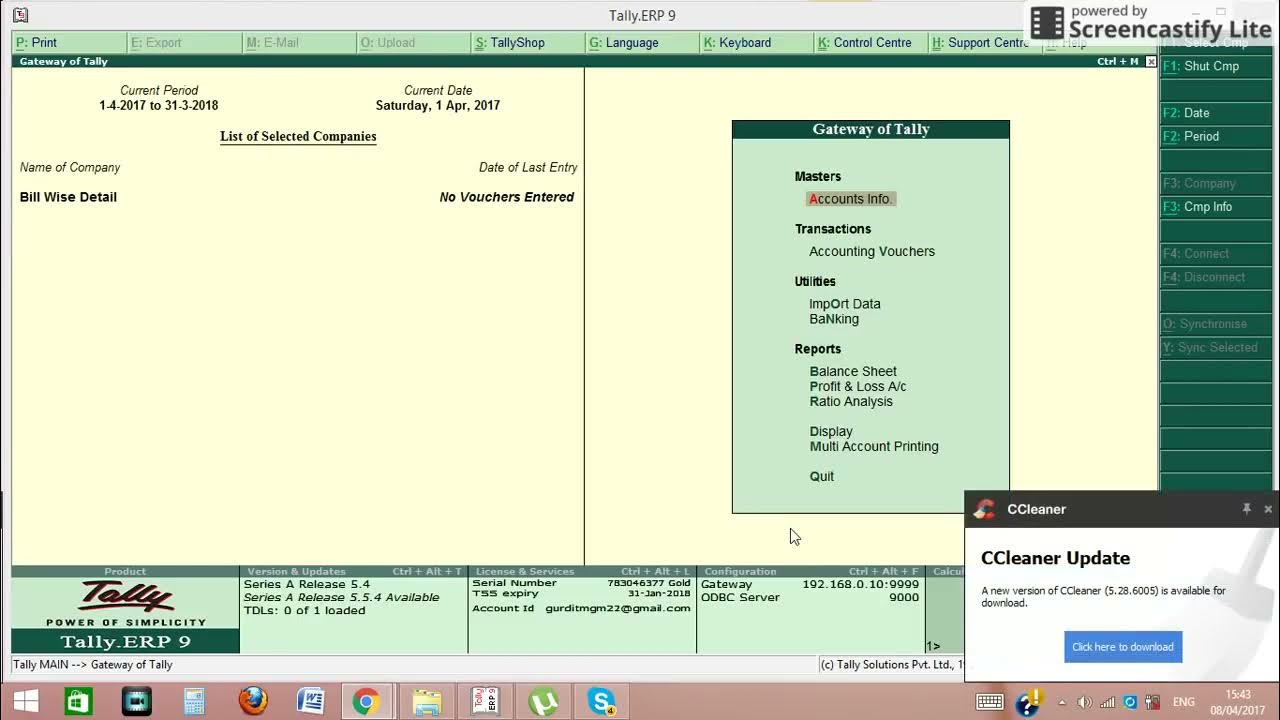1280x720 pixels.
Task: Open Ratio Analysis report
Action: click(851, 402)
